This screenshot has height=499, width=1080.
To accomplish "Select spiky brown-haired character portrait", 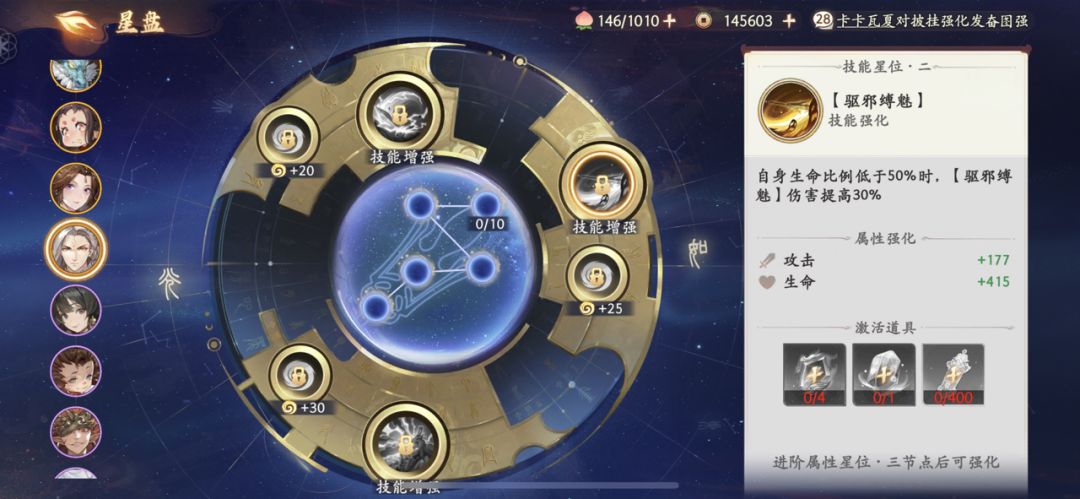I will click(x=76, y=371).
